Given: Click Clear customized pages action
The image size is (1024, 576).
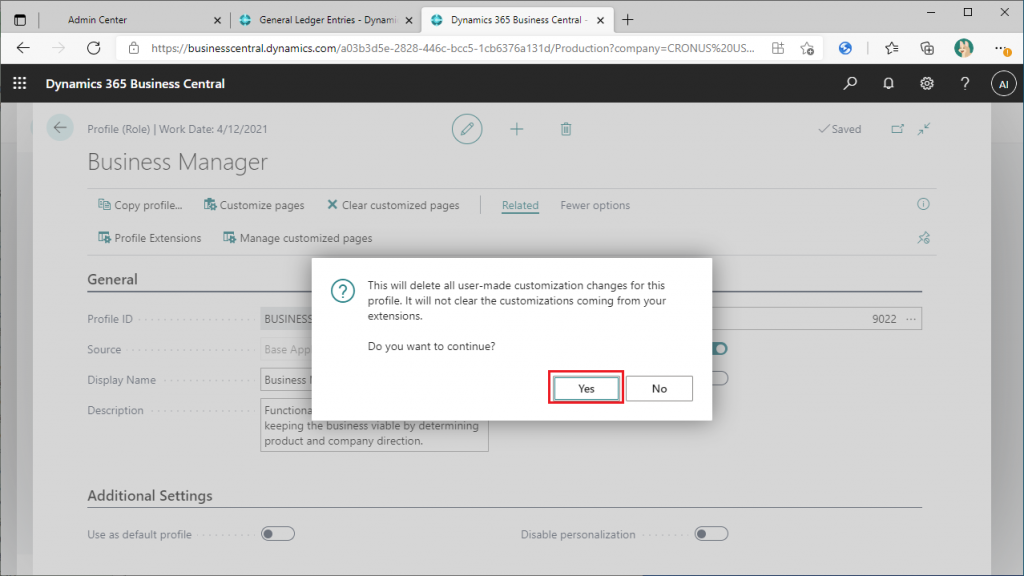Looking at the screenshot, I should tap(393, 205).
